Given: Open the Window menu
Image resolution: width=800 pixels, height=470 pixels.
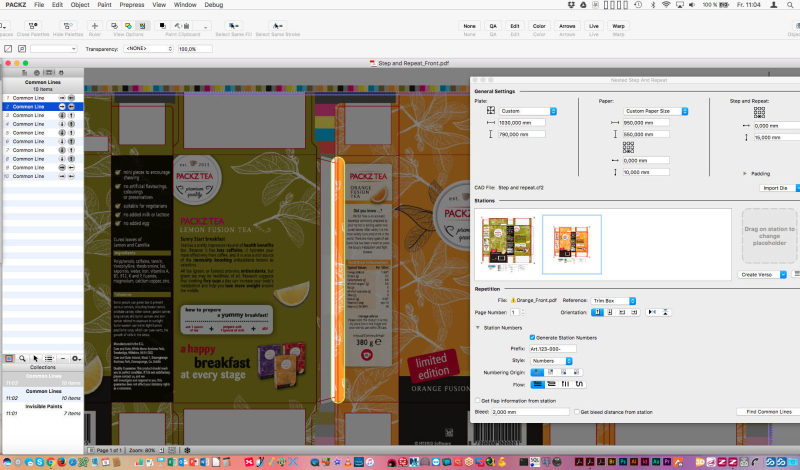Looking at the screenshot, I should 185,5.
